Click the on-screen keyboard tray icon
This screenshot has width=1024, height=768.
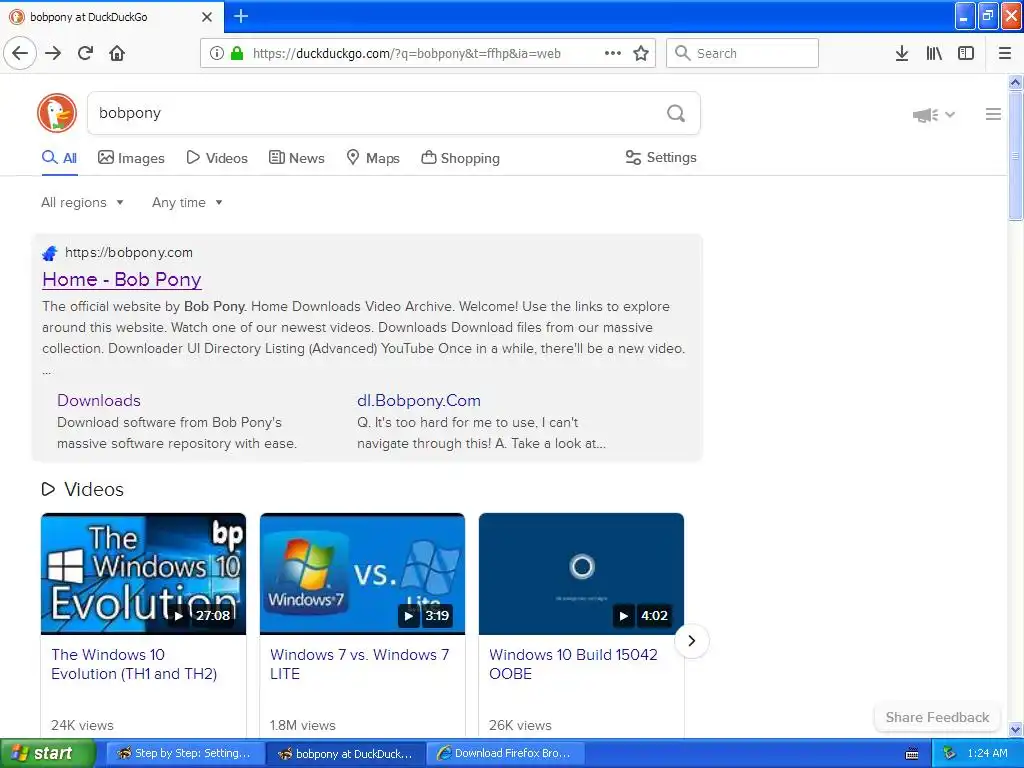point(912,754)
